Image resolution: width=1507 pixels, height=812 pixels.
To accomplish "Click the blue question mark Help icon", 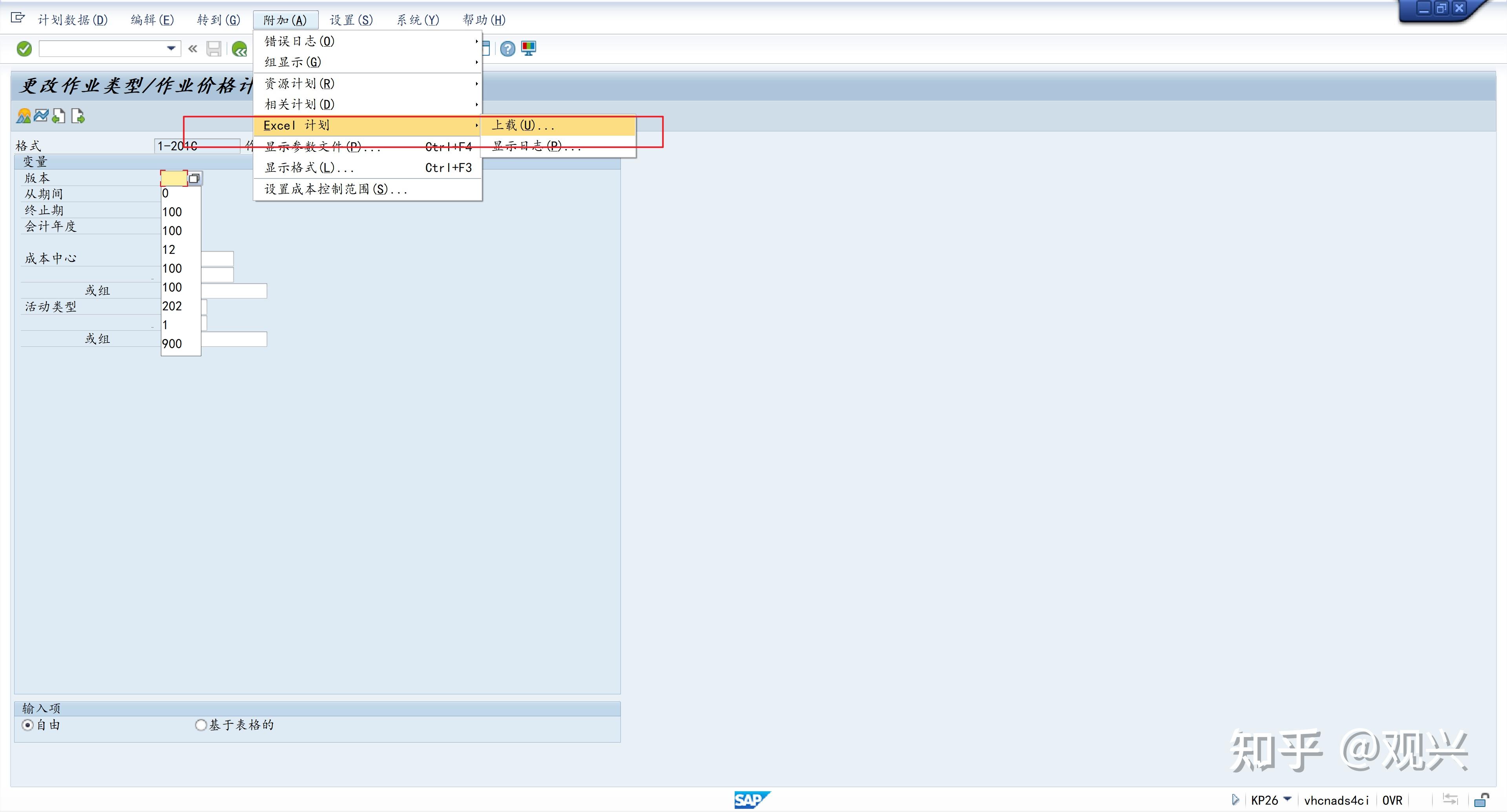I will tap(507, 49).
